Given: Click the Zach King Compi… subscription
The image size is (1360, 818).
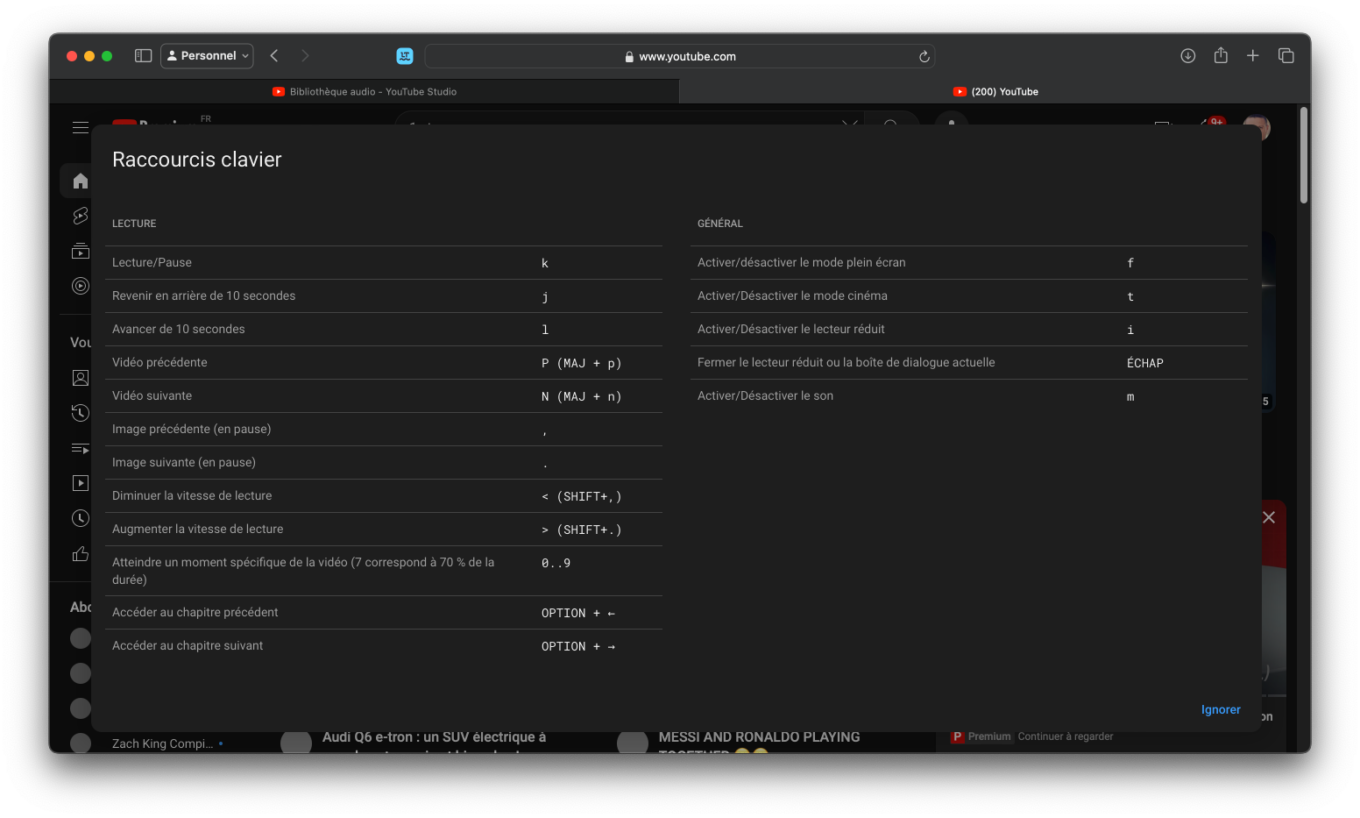Looking at the screenshot, I should (163, 744).
